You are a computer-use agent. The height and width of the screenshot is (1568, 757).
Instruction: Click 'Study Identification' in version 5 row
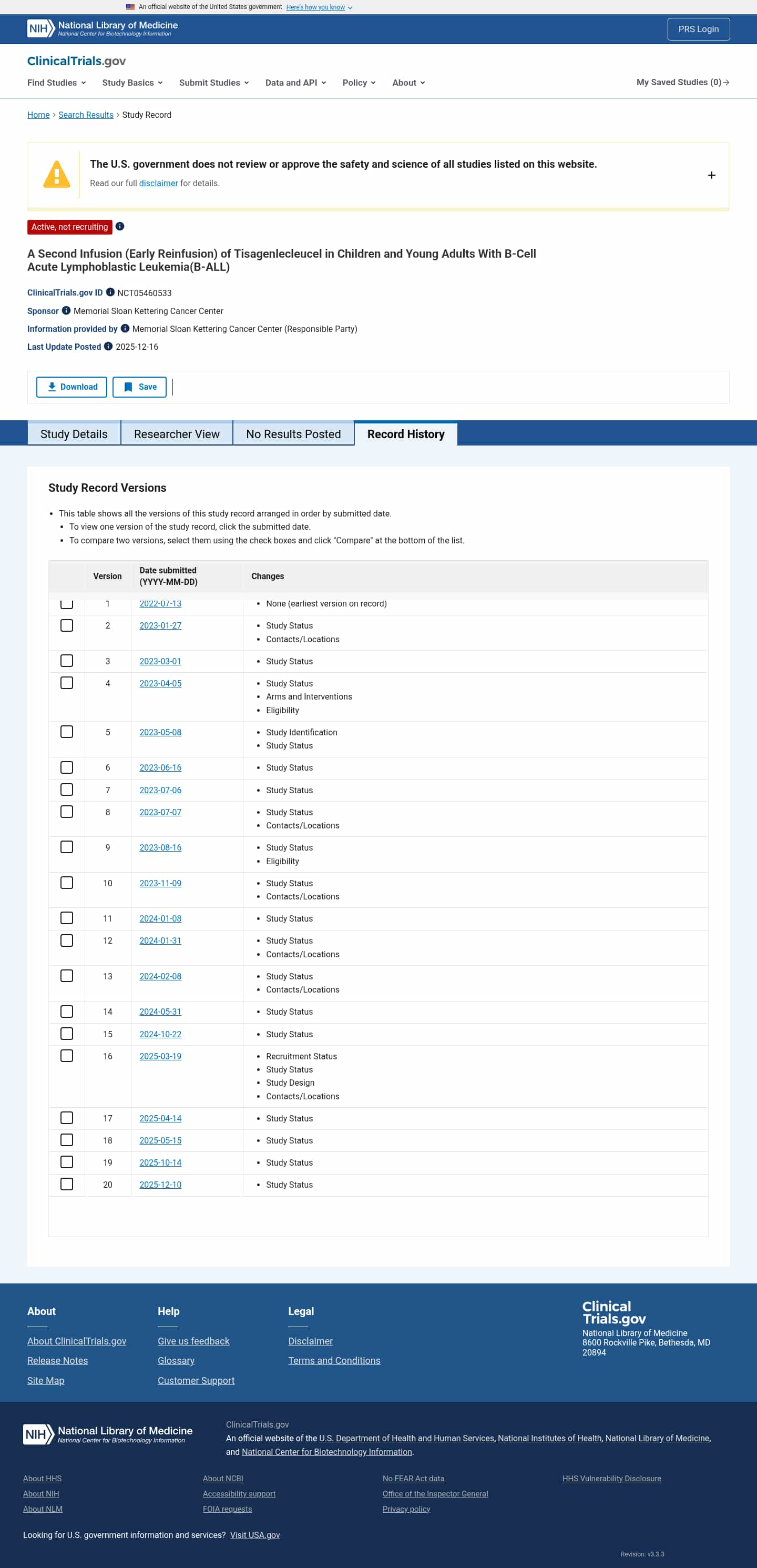302,732
